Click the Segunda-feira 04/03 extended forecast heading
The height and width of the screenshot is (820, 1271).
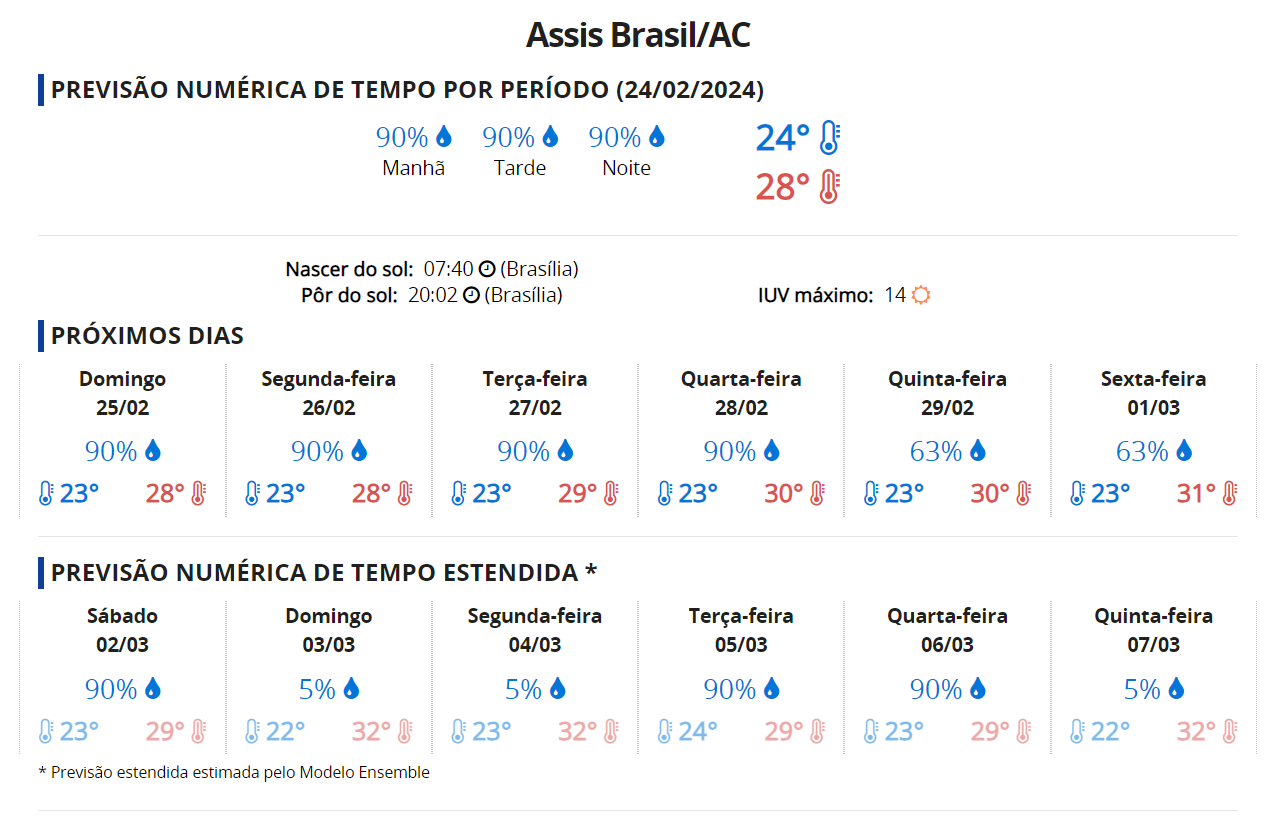tap(535, 630)
